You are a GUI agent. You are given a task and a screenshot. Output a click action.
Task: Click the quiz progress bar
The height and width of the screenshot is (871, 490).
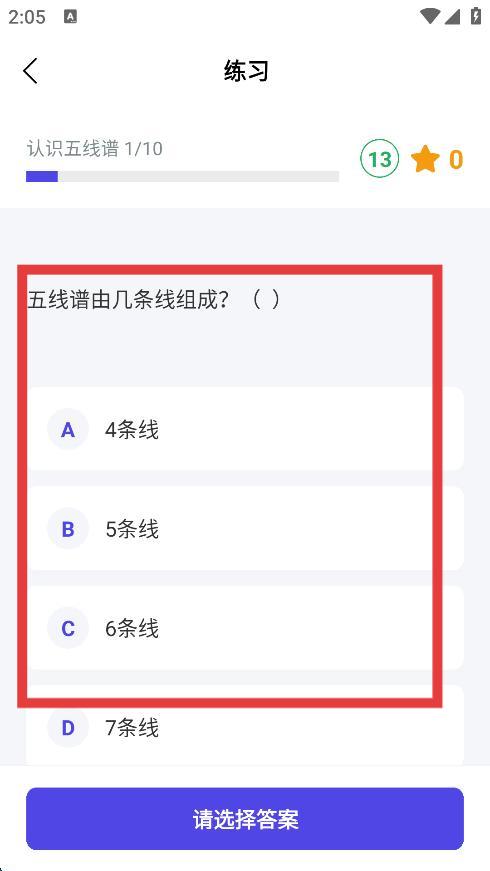point(182,177)
